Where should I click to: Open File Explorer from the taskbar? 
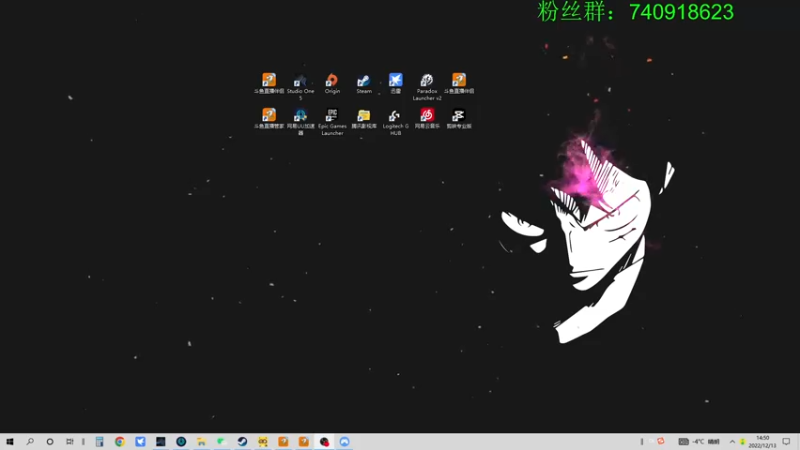(x=202, y=441)
